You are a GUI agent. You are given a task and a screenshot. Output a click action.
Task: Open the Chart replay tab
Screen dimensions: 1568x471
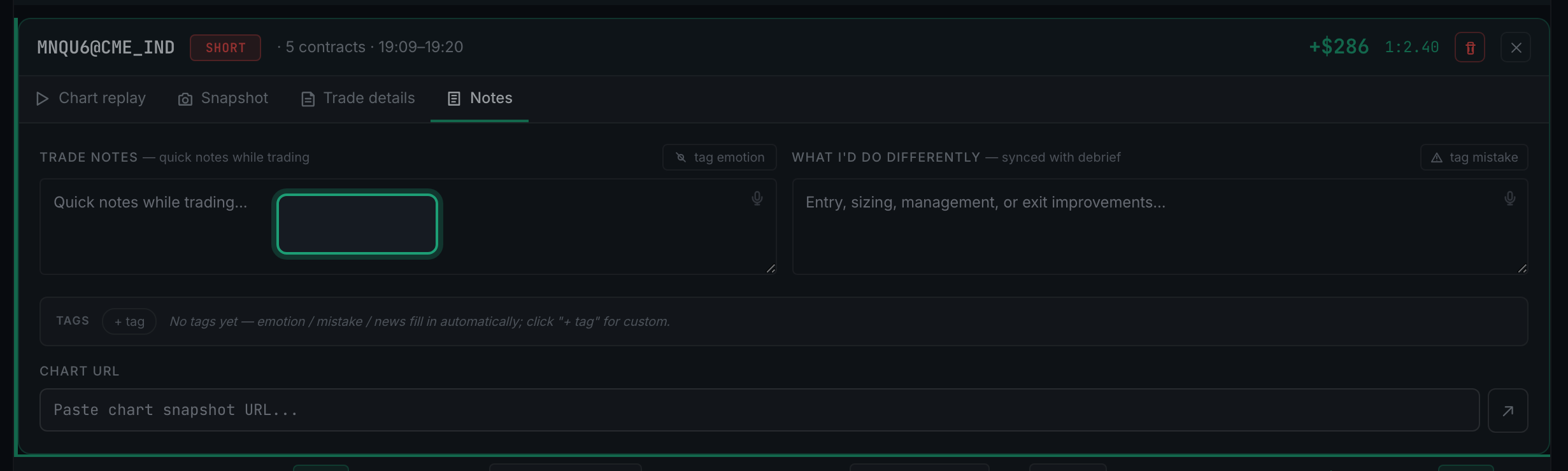90,98
